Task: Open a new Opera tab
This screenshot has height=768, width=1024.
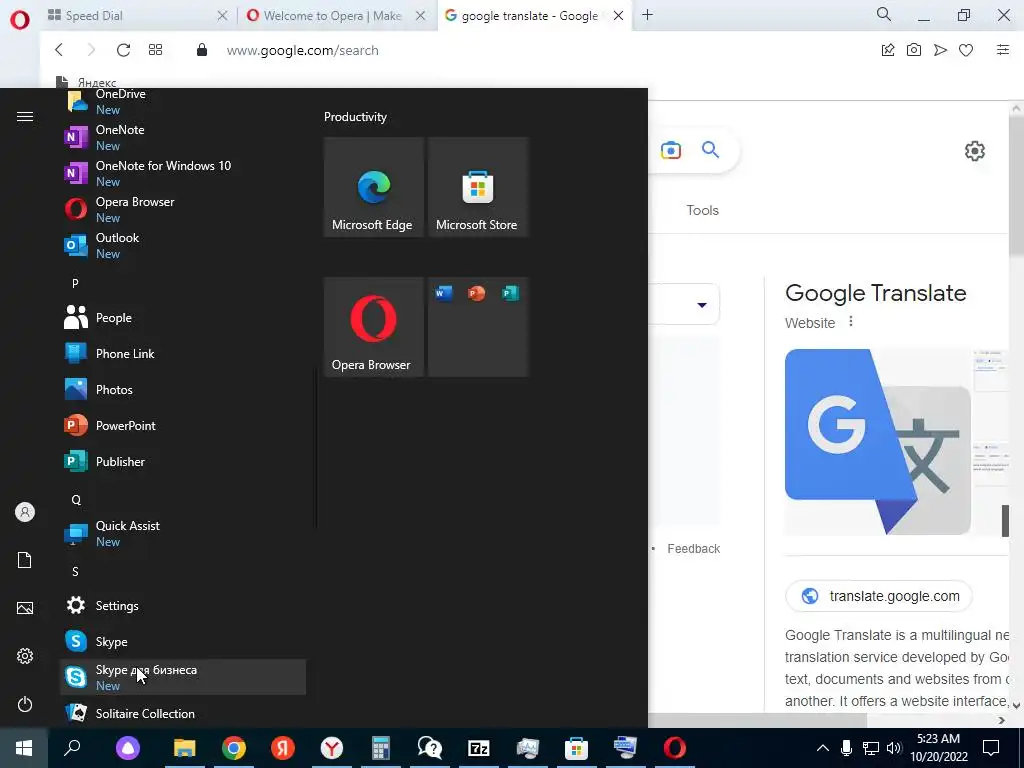Action: tap(647, 15)
